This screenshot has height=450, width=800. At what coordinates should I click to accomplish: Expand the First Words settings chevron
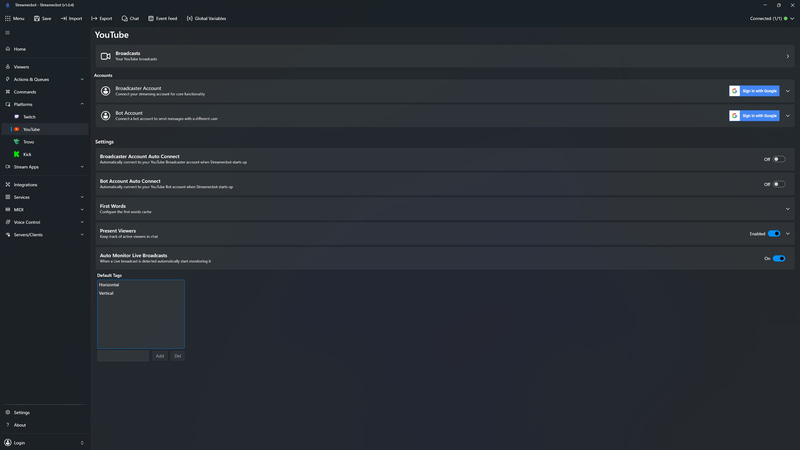788,209
